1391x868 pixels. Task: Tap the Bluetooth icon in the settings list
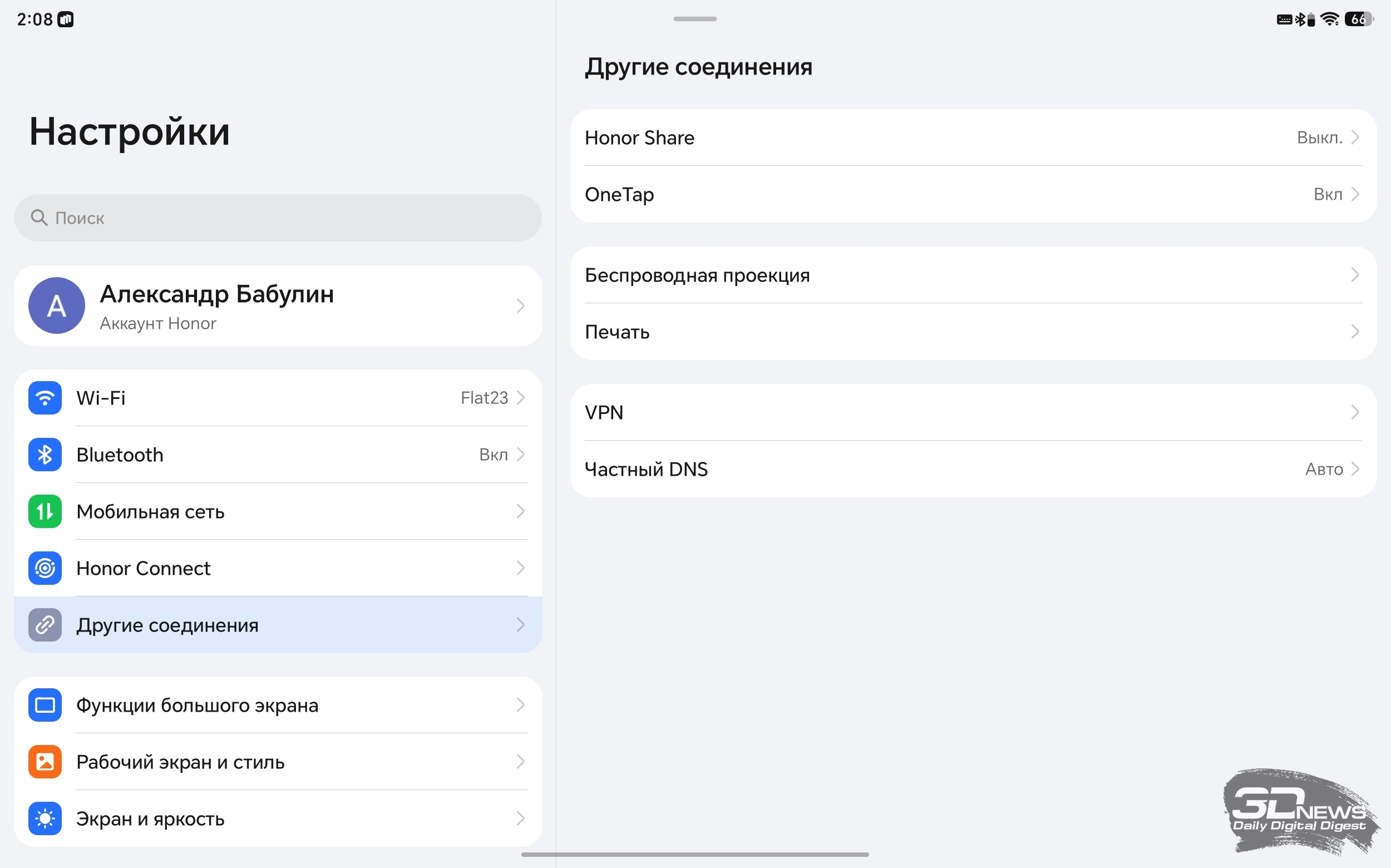click(x=45, y=455)
